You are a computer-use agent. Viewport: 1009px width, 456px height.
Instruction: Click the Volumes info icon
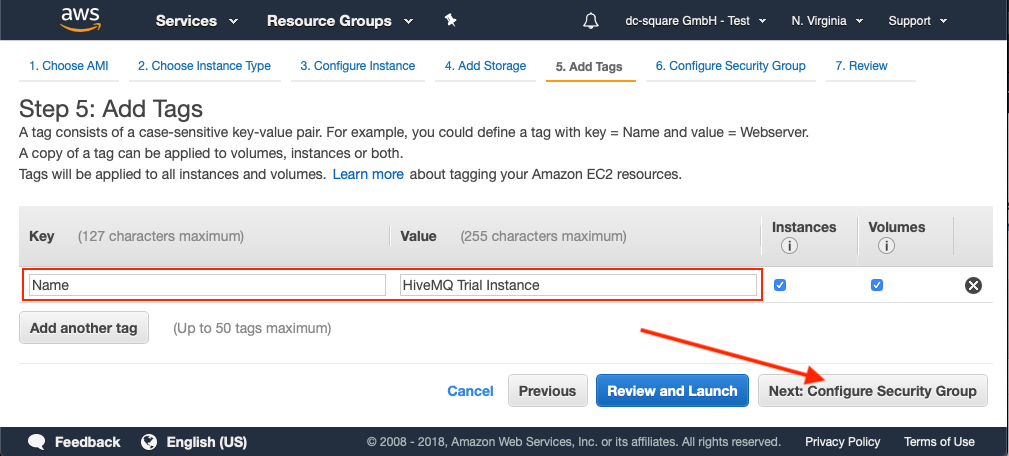pos(885,246)
